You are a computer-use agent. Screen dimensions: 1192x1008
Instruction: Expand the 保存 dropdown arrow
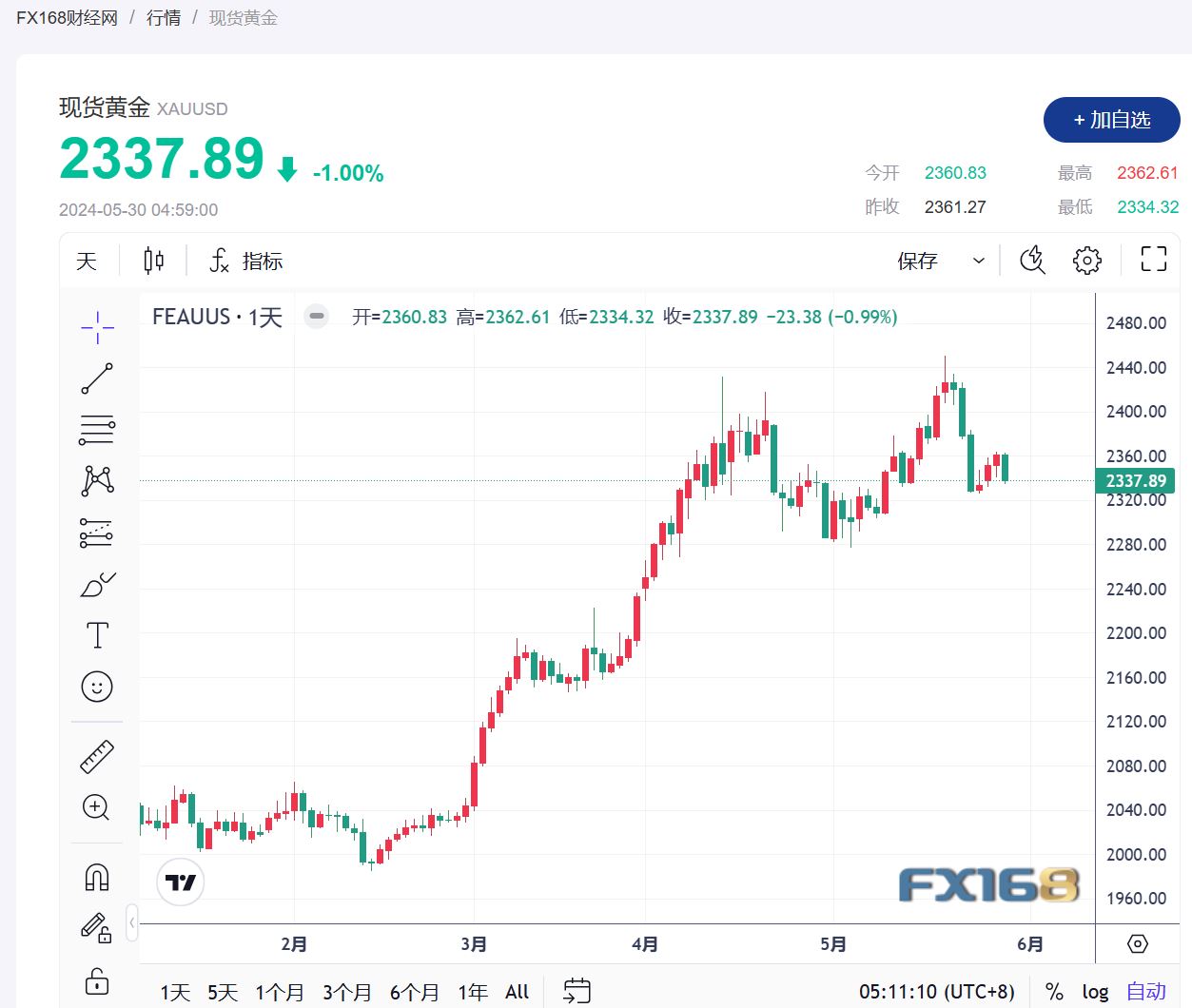(978, 261)
